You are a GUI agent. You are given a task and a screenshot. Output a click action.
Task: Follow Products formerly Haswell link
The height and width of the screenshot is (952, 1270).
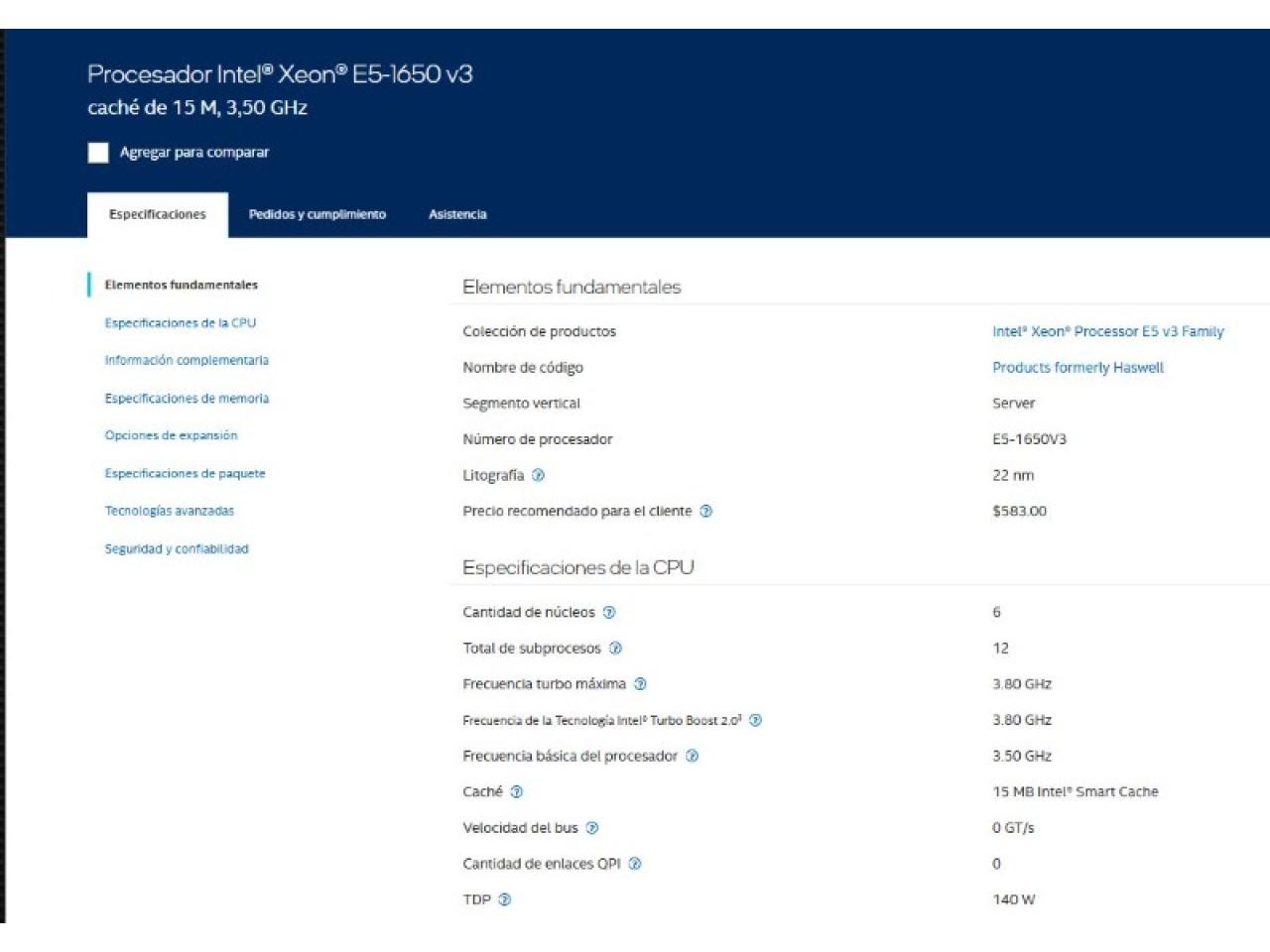click(1078, 367)
